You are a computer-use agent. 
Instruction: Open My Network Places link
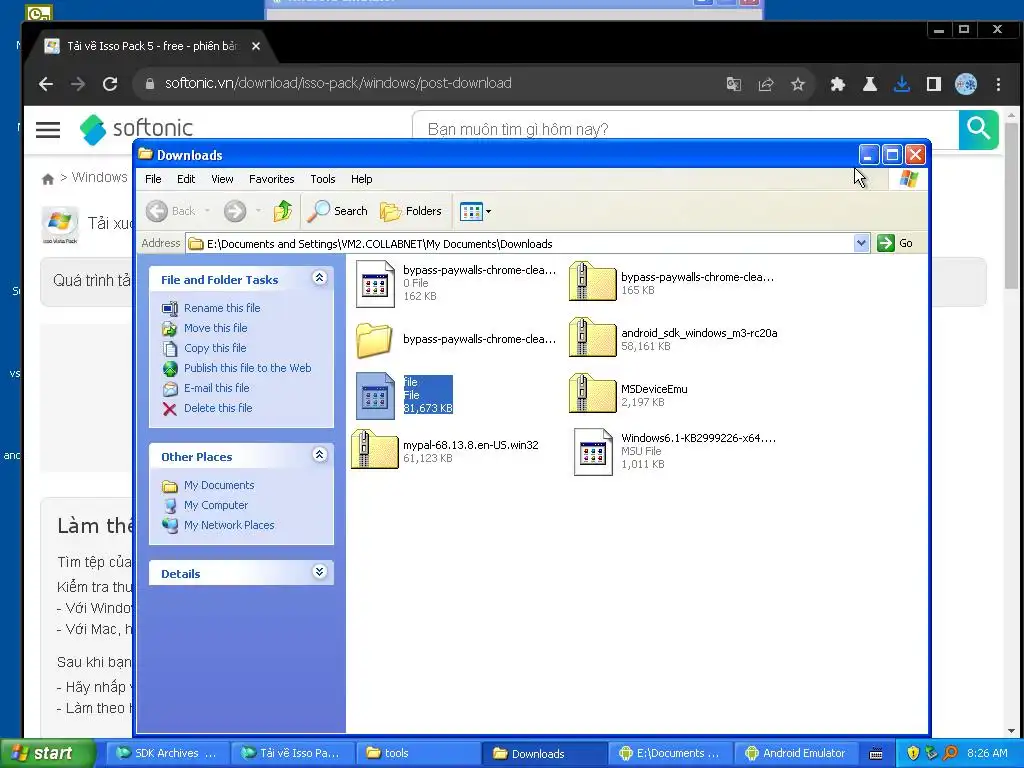229,525
